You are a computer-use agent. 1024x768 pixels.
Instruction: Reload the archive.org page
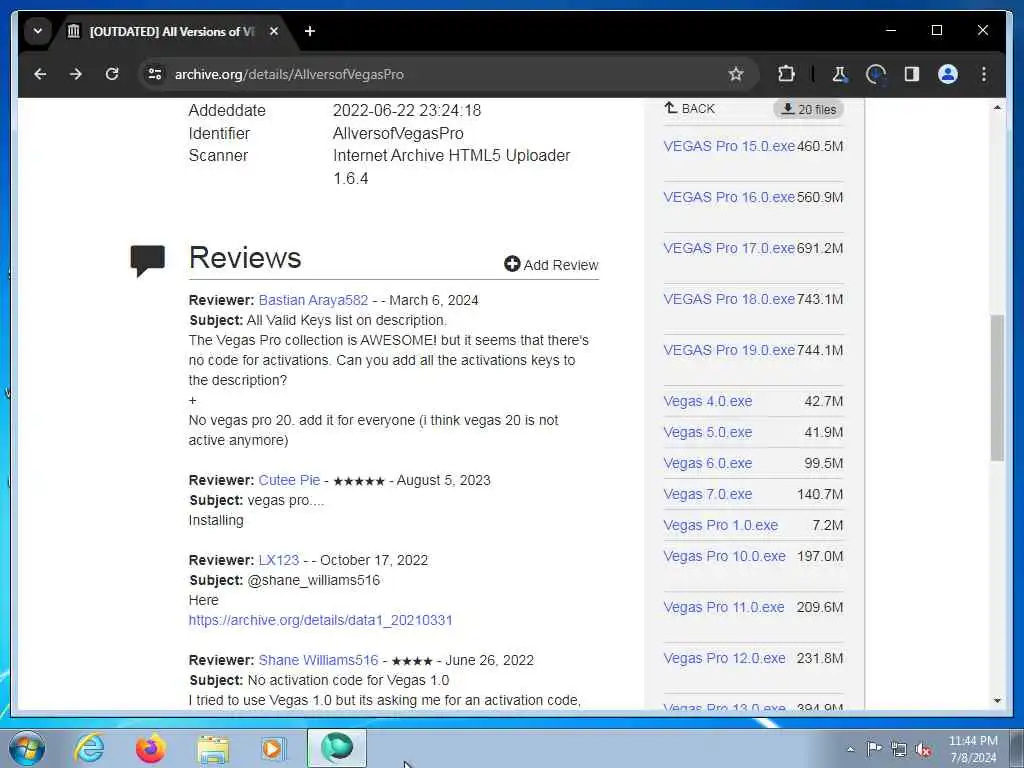point(112,74)
